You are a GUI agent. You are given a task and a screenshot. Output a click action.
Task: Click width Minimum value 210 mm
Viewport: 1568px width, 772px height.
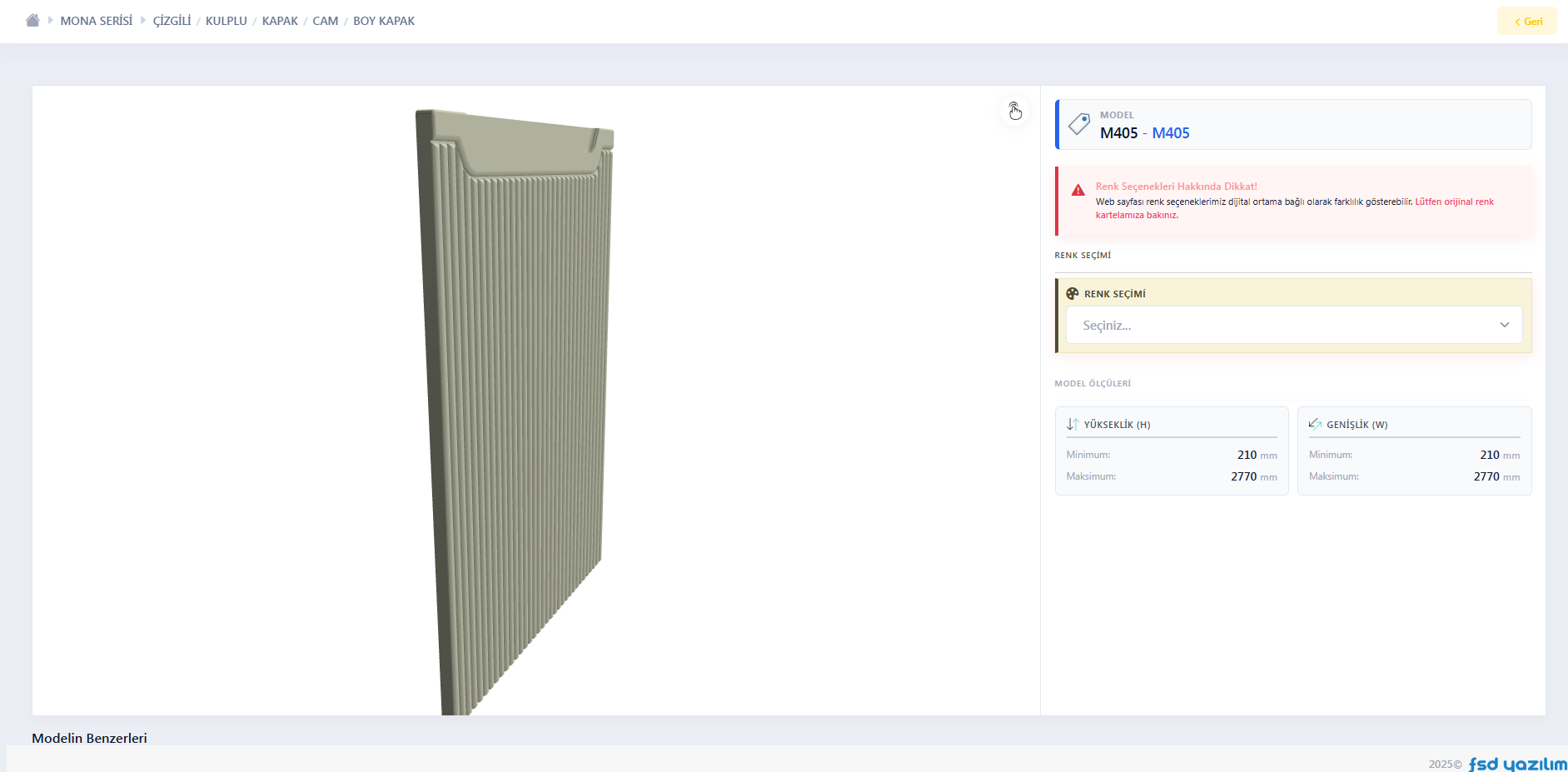point(1501,455)
